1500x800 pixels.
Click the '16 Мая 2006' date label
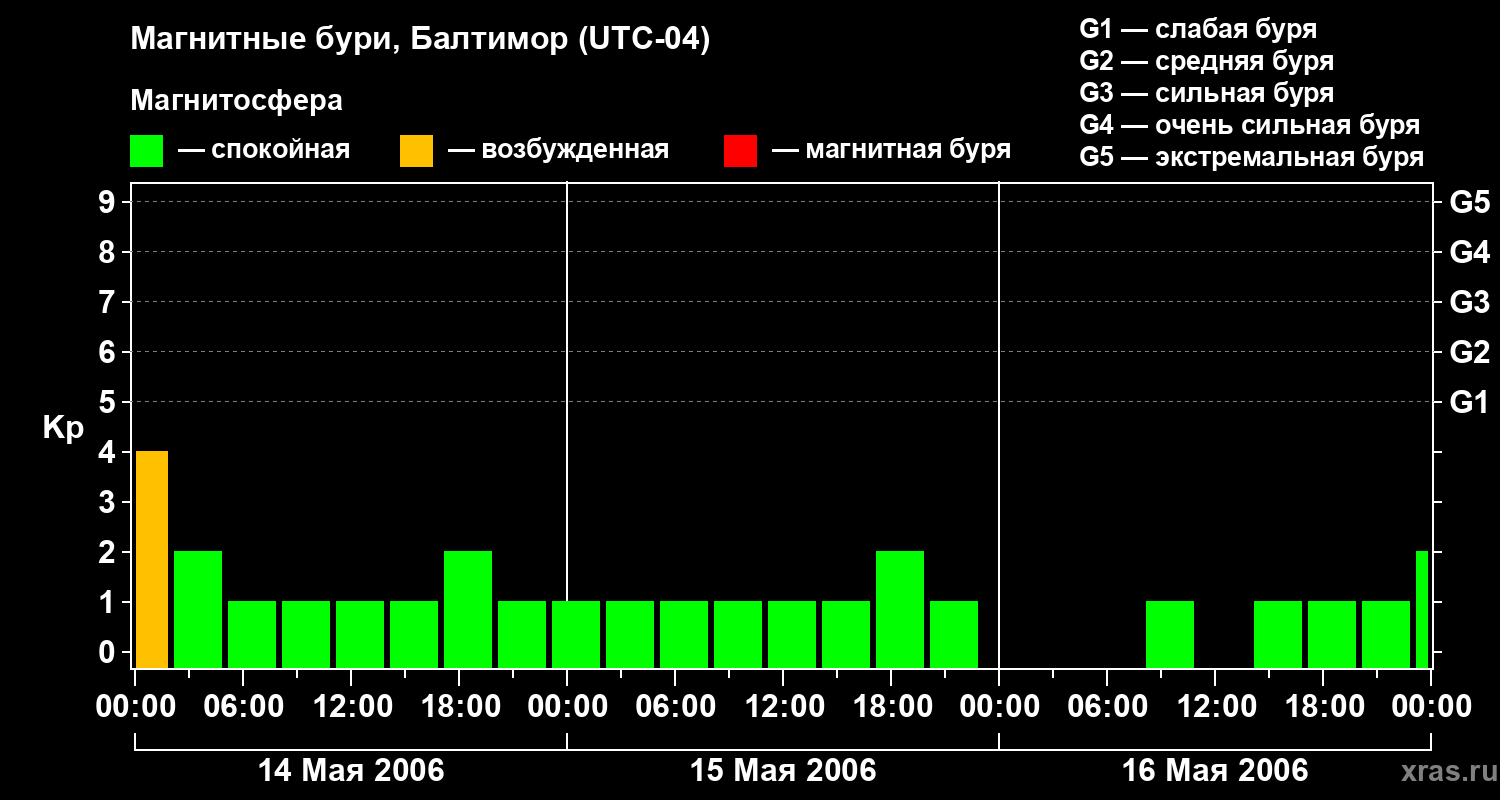(1215, 770)
